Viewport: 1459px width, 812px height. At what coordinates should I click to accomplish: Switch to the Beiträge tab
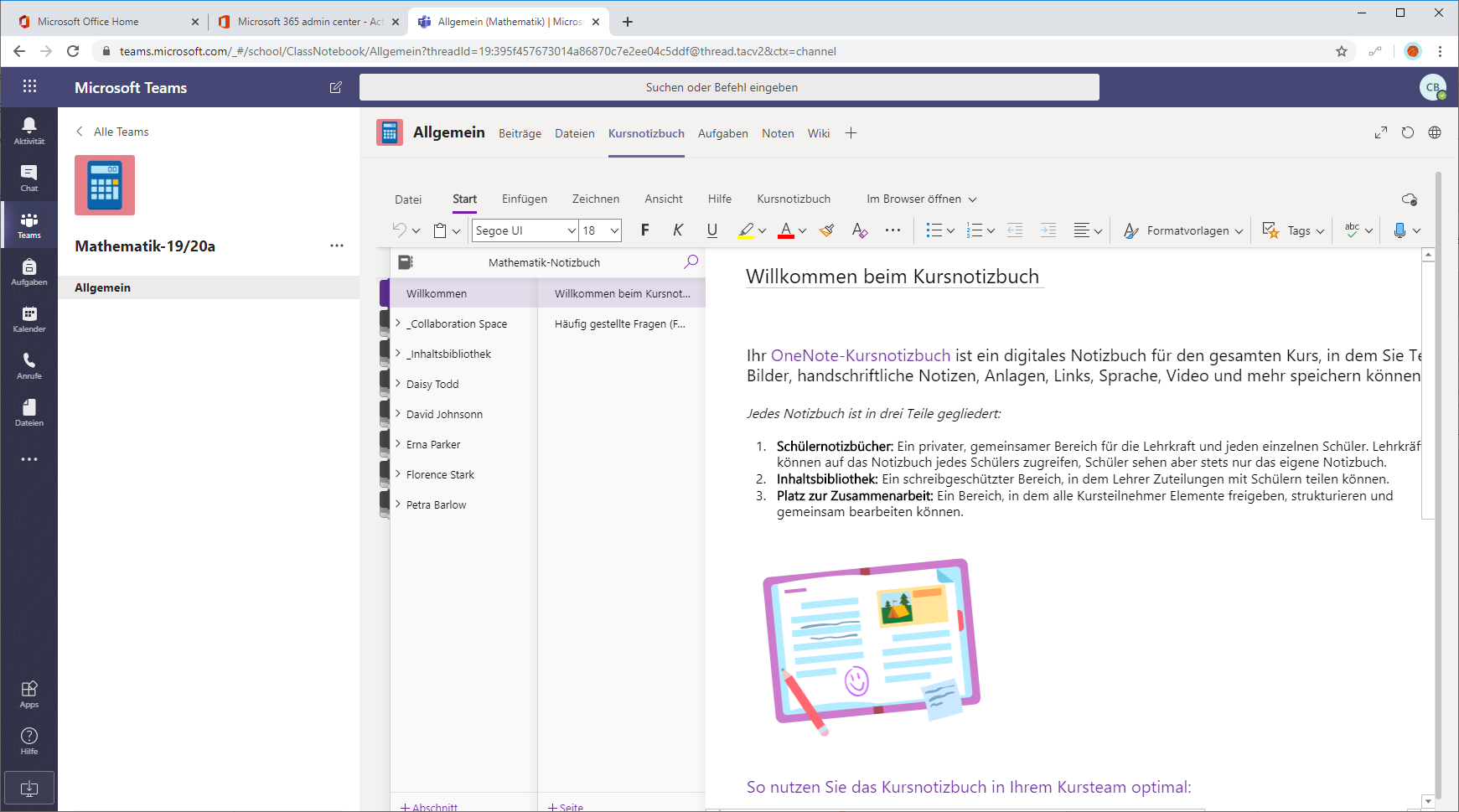[520, 133]
